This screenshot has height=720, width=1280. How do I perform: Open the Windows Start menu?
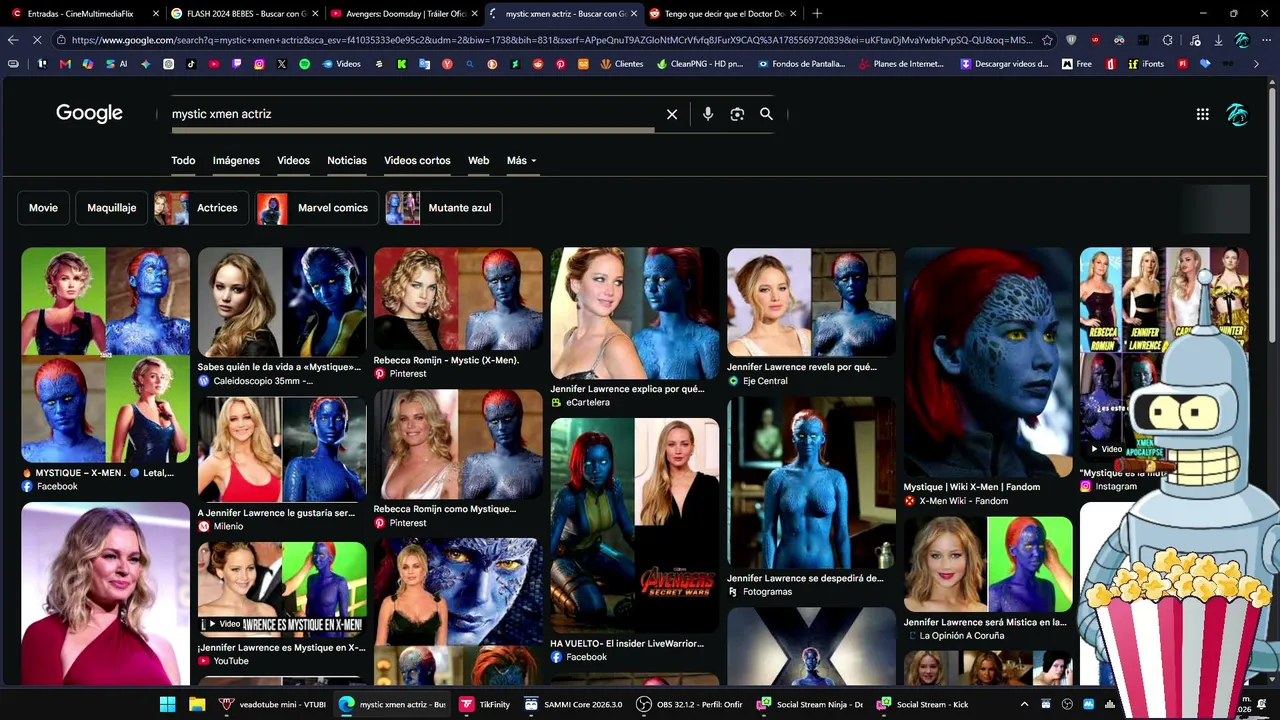[167, 704]
